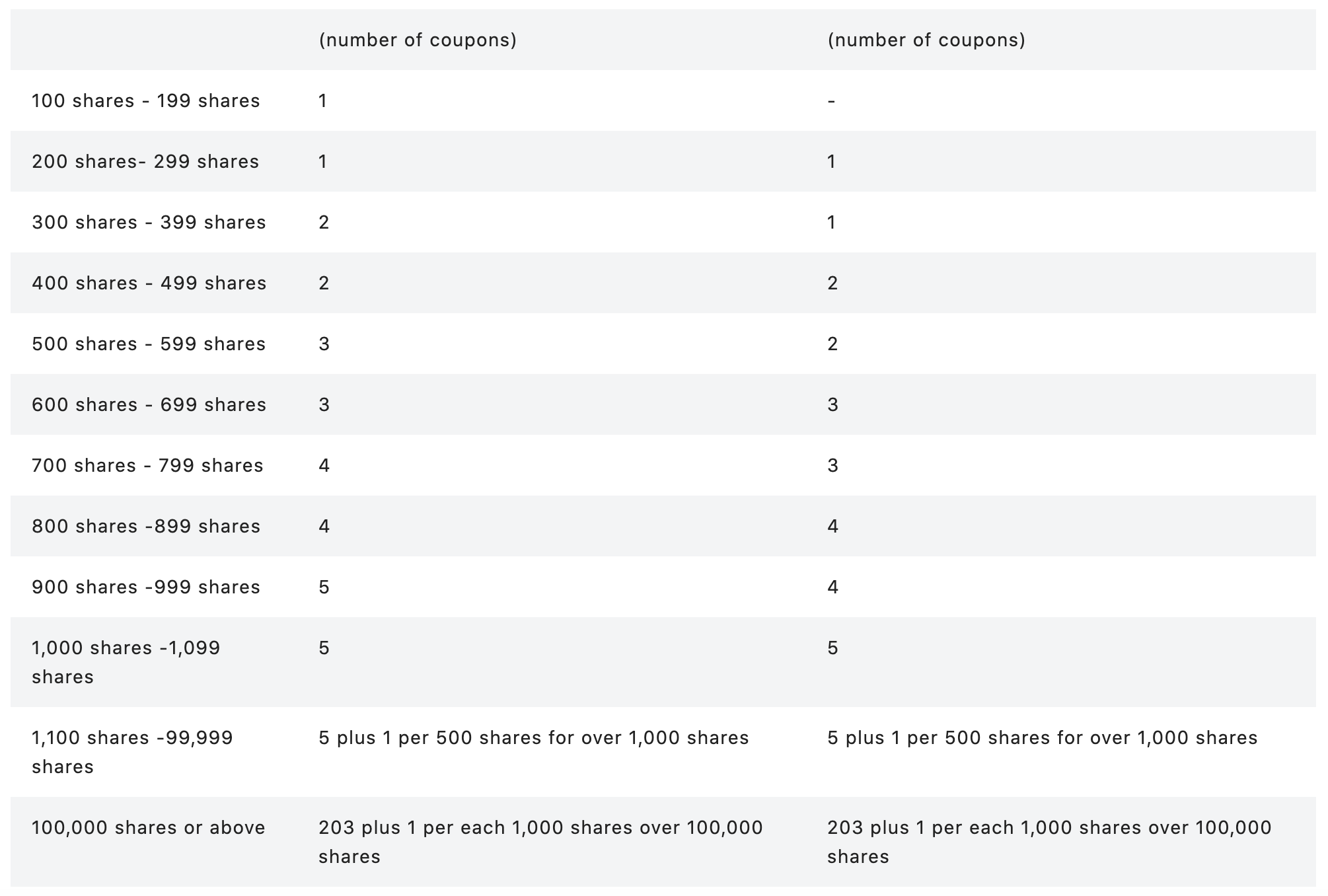Click the '600 shares - 699 shares' label

click(x=149, y=405)
